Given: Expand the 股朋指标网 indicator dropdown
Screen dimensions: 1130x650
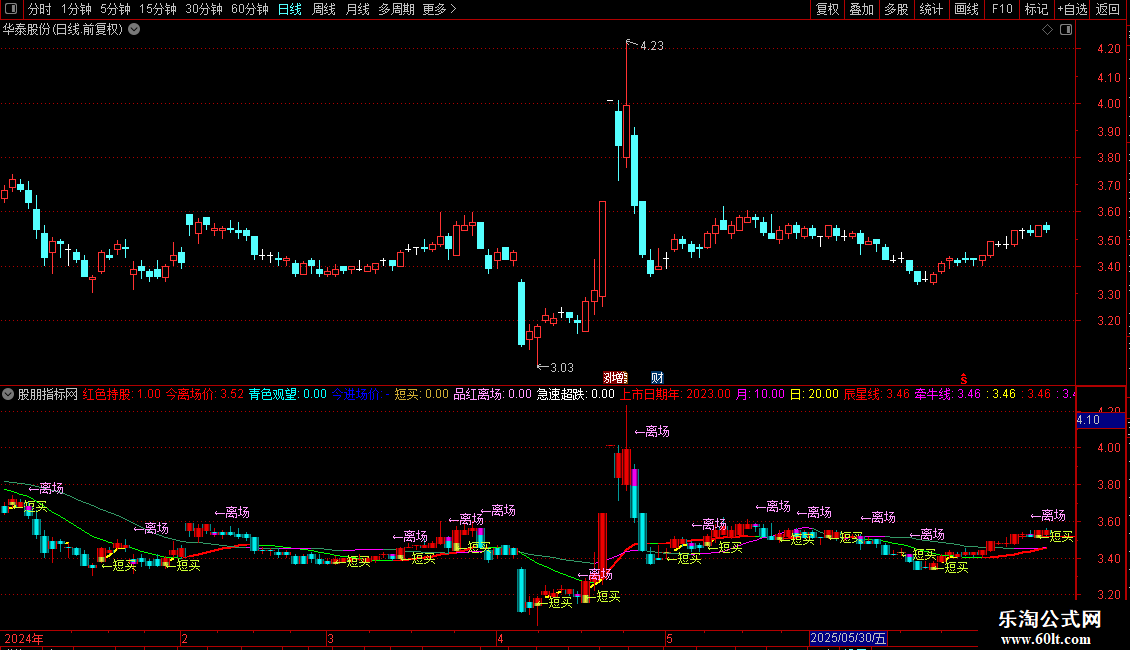Looking at the screenshot, I should tap(8, 394).
